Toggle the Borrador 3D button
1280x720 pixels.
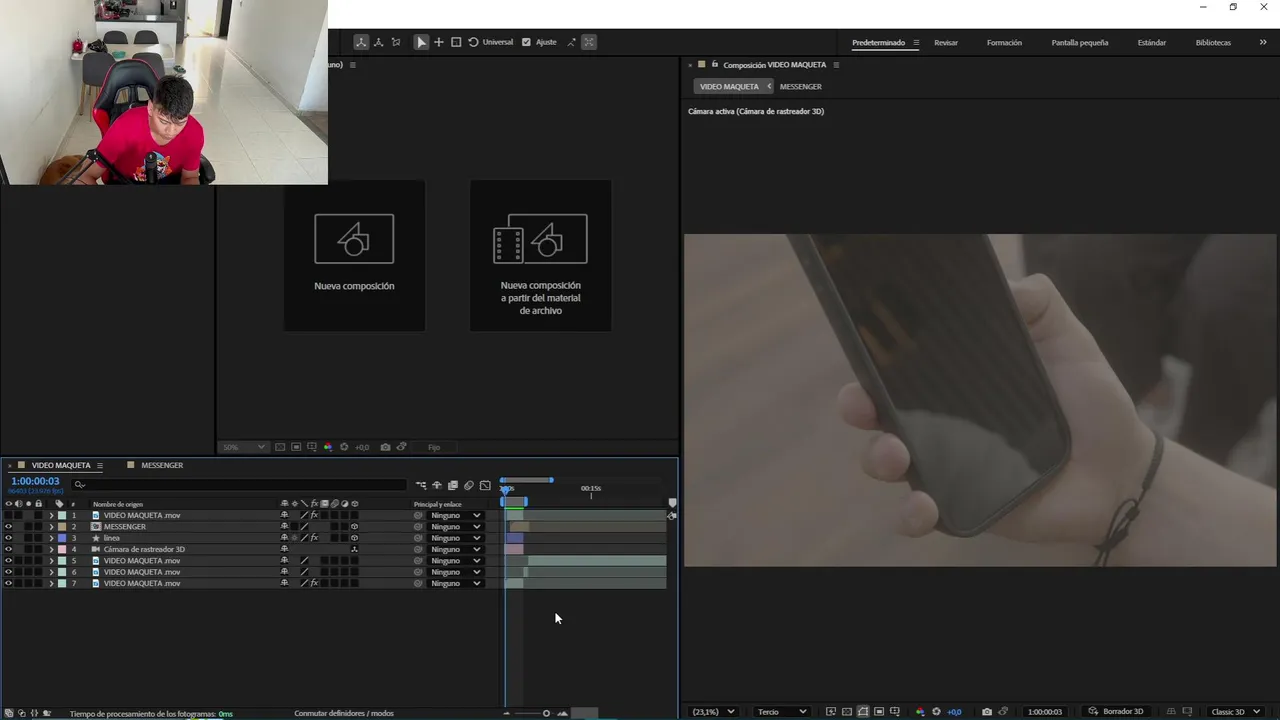pos(1118,712)
